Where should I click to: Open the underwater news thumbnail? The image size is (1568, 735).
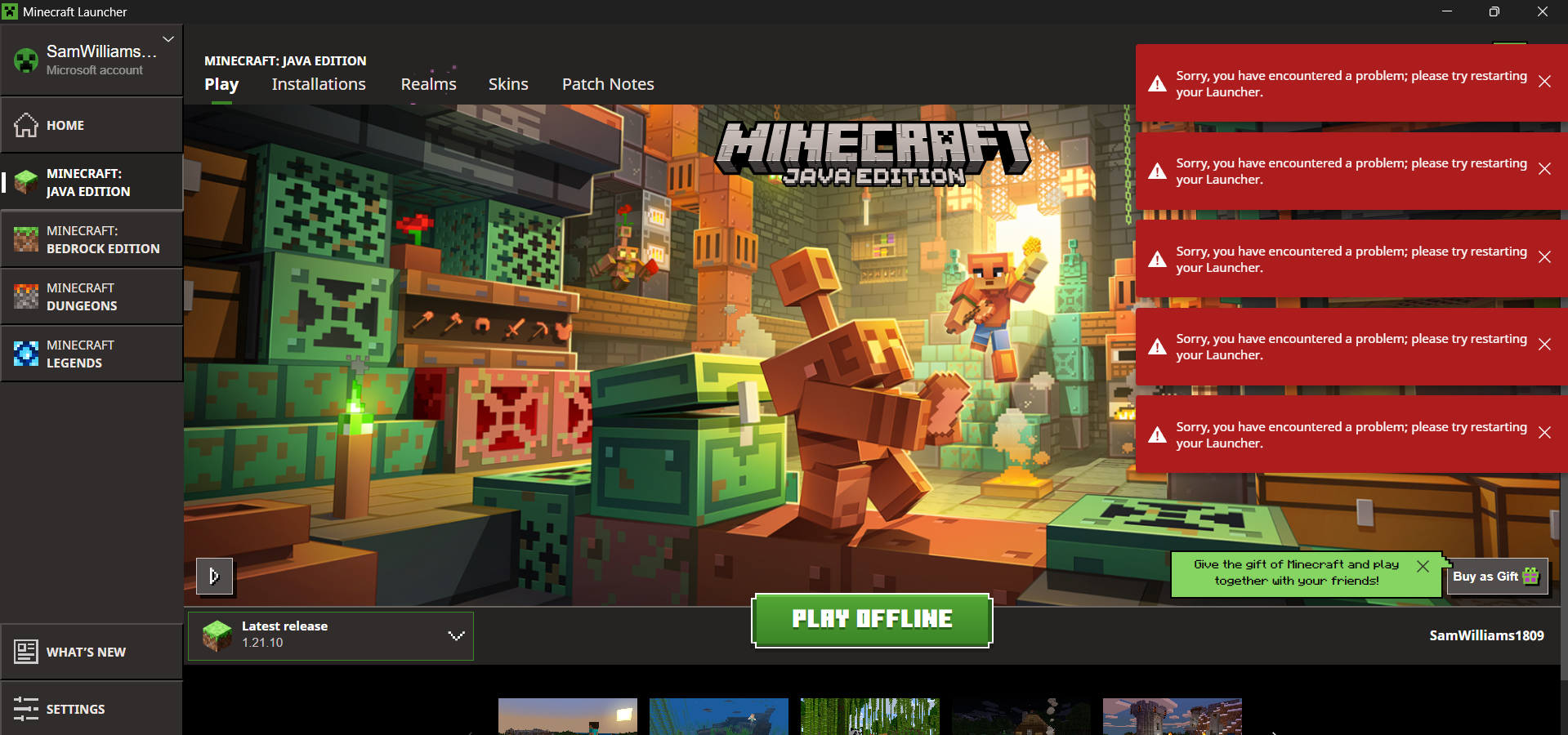pos(719,716)
